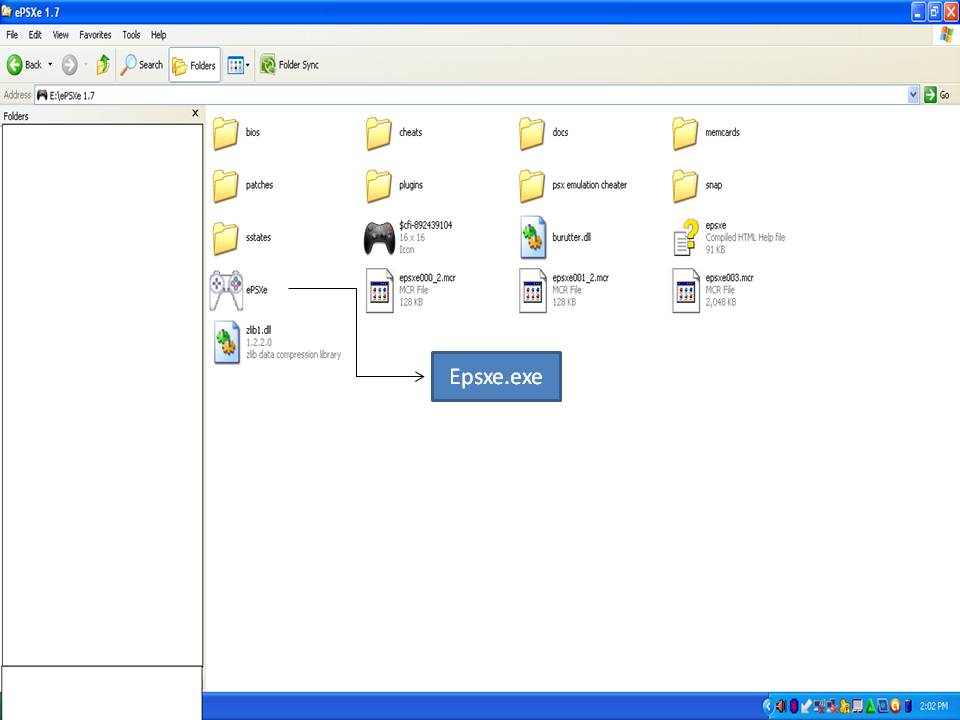Open the Favorites menu
Image resolution: width=960 pixels, height=720 pixels.
95,35
